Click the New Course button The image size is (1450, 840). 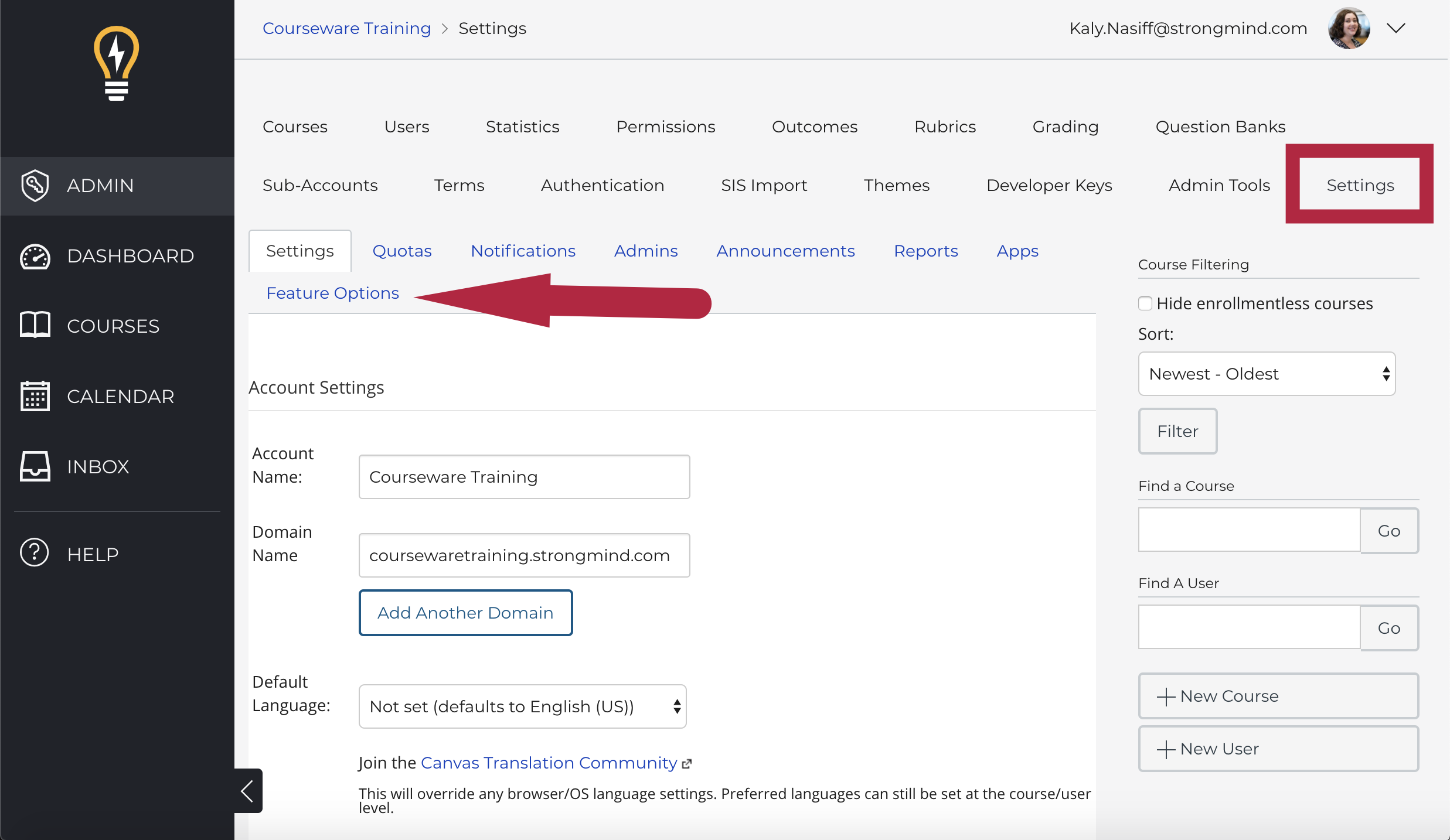pos(1278,696)
